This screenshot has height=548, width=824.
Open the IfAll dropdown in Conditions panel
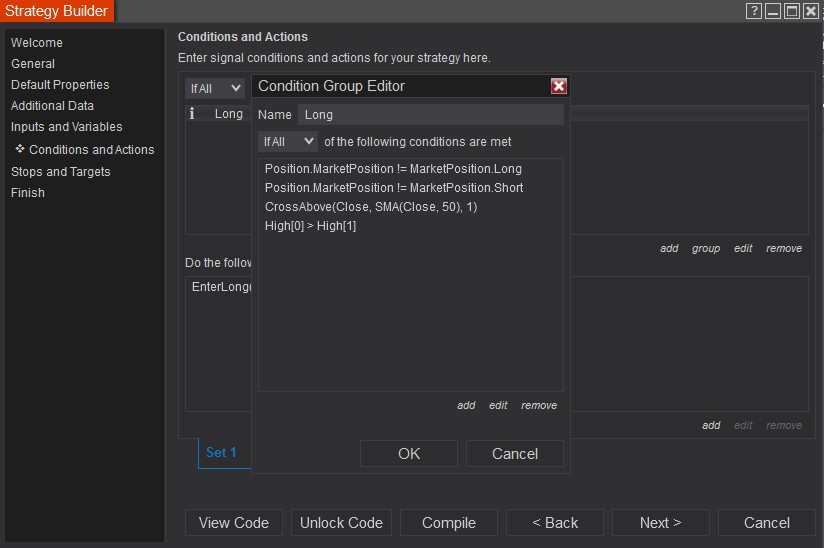point(215,88)
